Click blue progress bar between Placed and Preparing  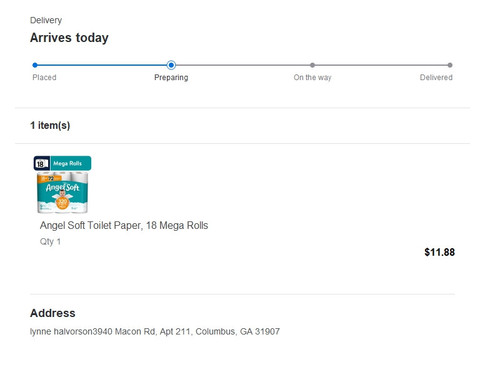[x=102, y=65]
